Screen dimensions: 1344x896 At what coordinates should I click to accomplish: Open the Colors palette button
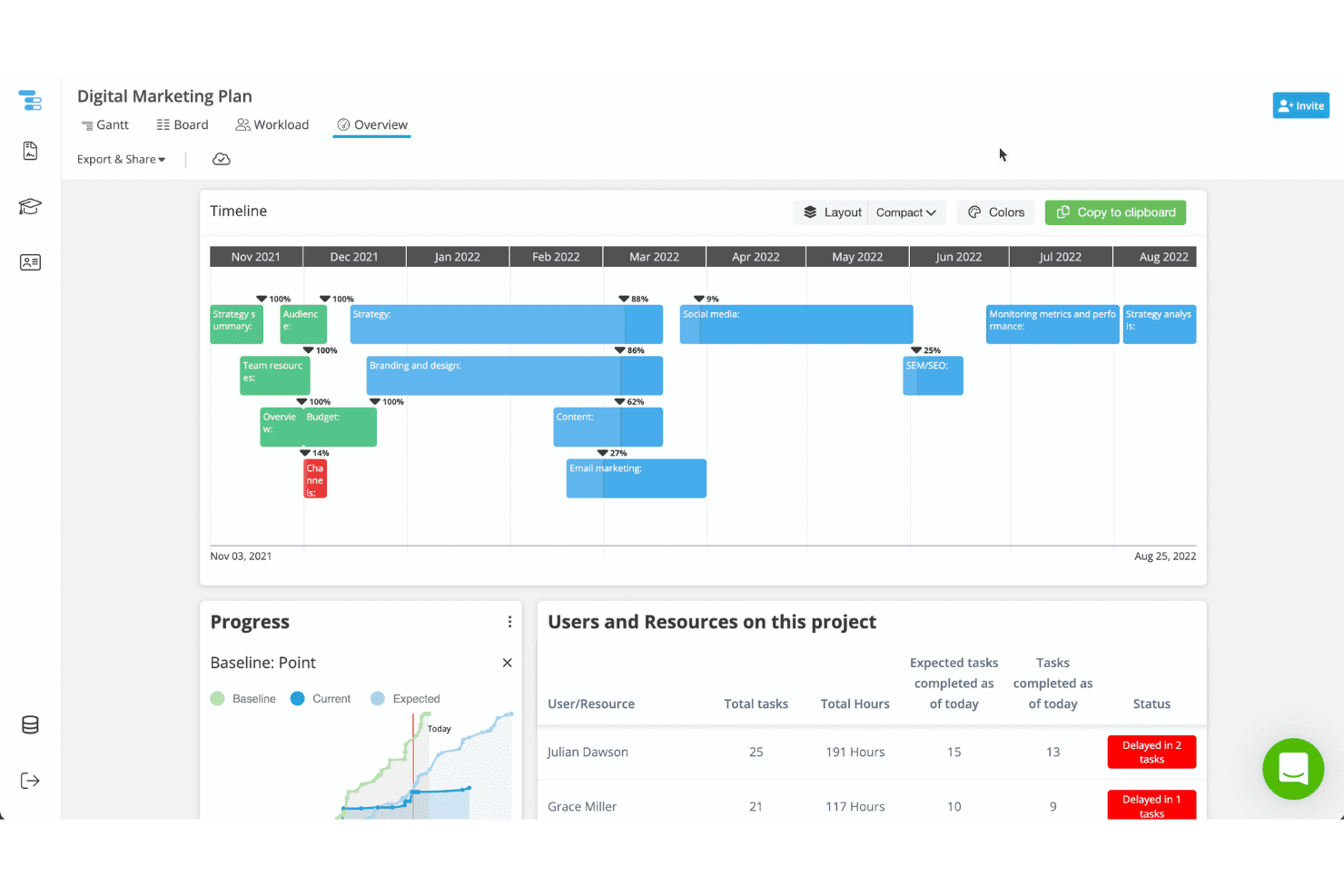tap(996, 212)
